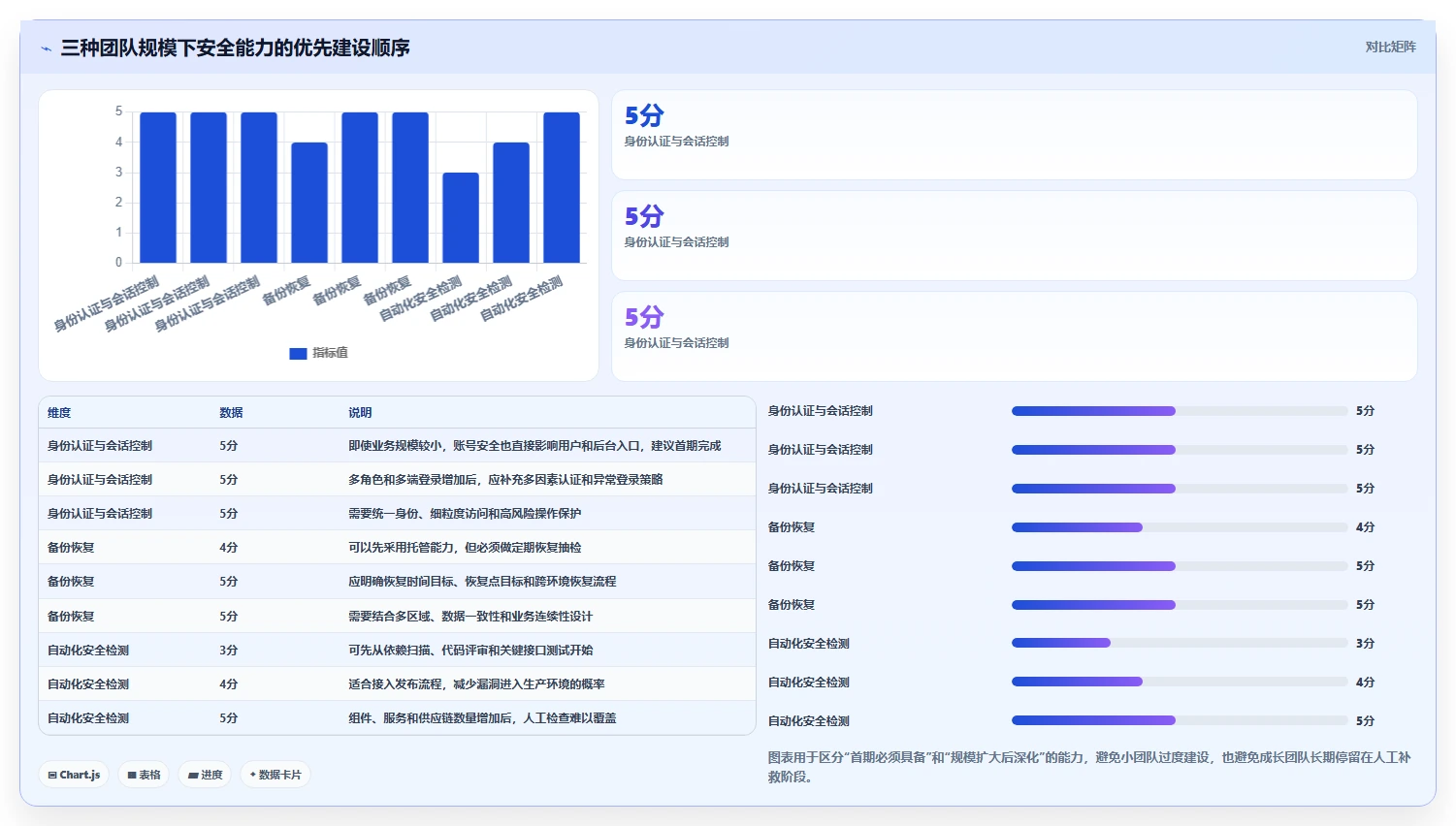This screenshot has width=1456, height=826.
Task: Click the 对比矩阵 badge in the header
Action: (x=1390, y=47)
